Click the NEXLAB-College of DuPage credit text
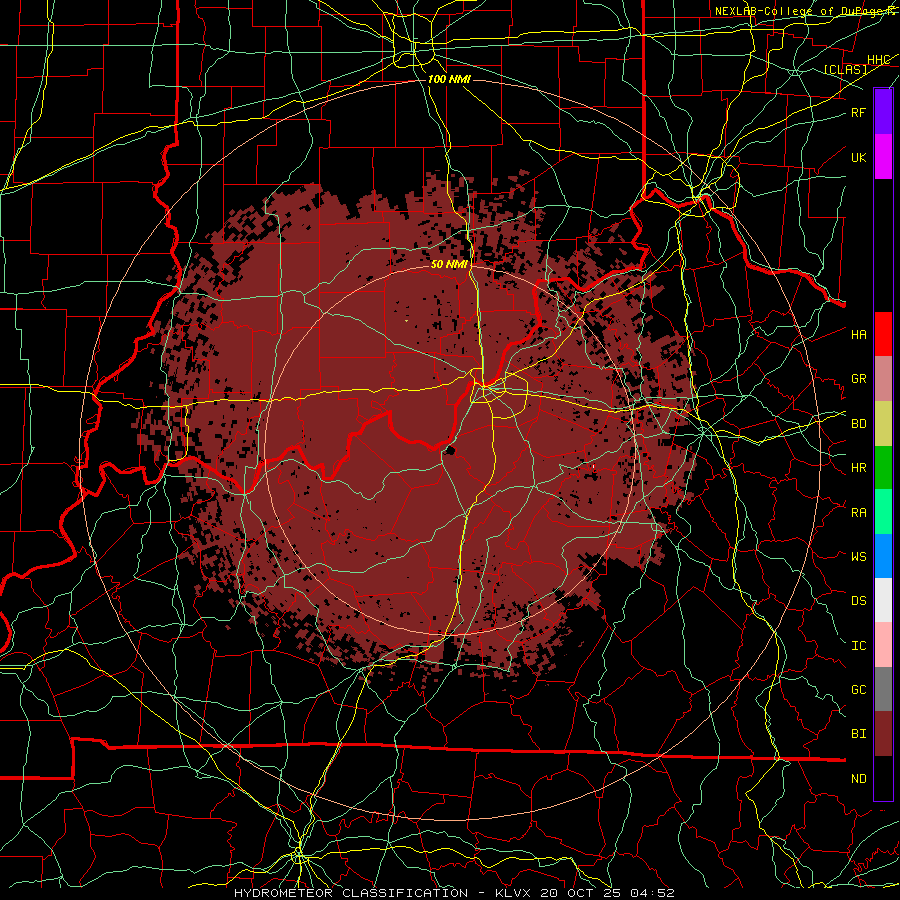Viewport: 900px width, 900px height. 807,11
